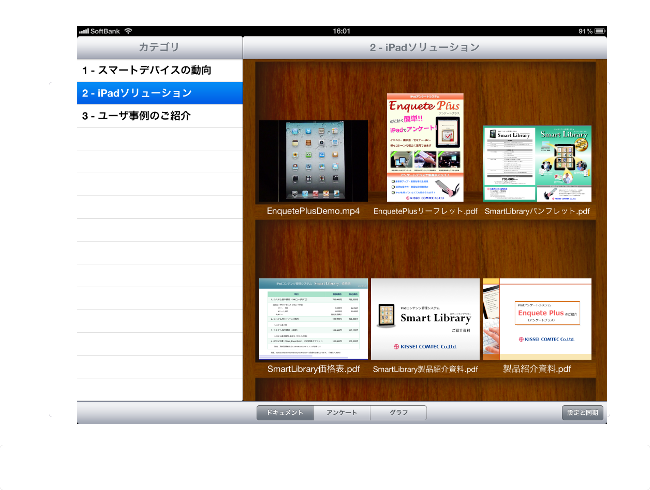Tap the Wi-Fi icon in status bar
This screenshot has width=650, height=490.
(x=129, y=31)
